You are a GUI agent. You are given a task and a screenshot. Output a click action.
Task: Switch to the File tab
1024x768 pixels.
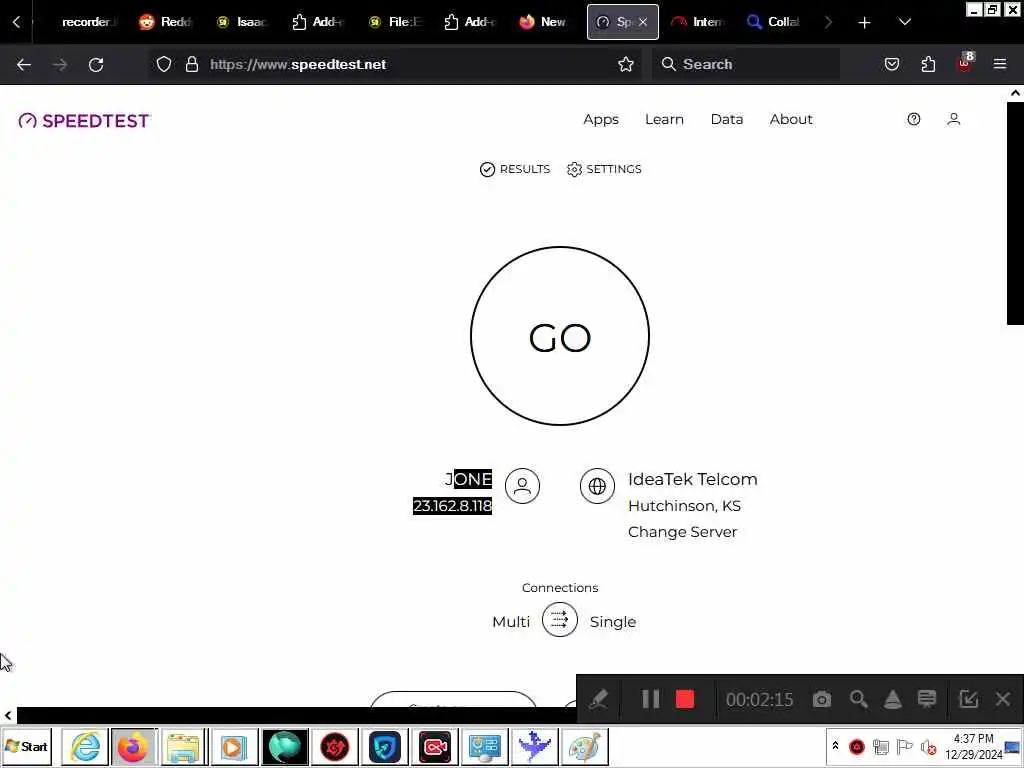pos(394,22)
